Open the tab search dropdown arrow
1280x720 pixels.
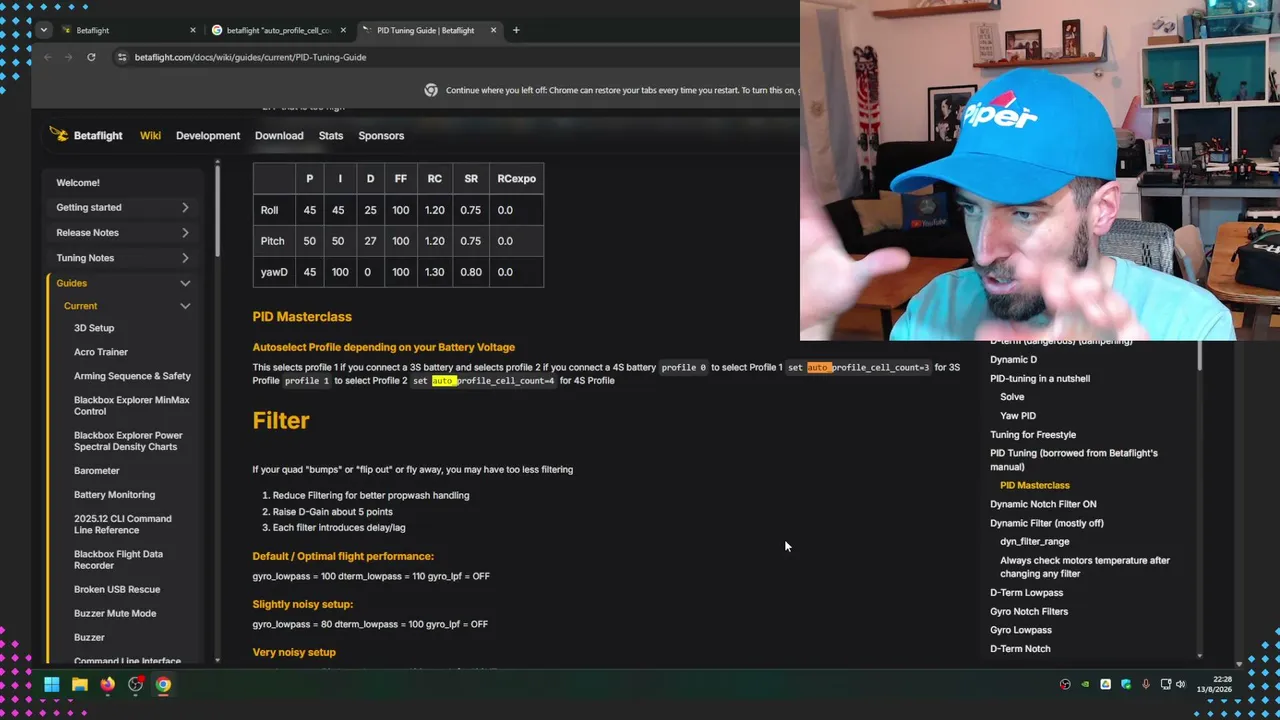(x=44, y=30)
